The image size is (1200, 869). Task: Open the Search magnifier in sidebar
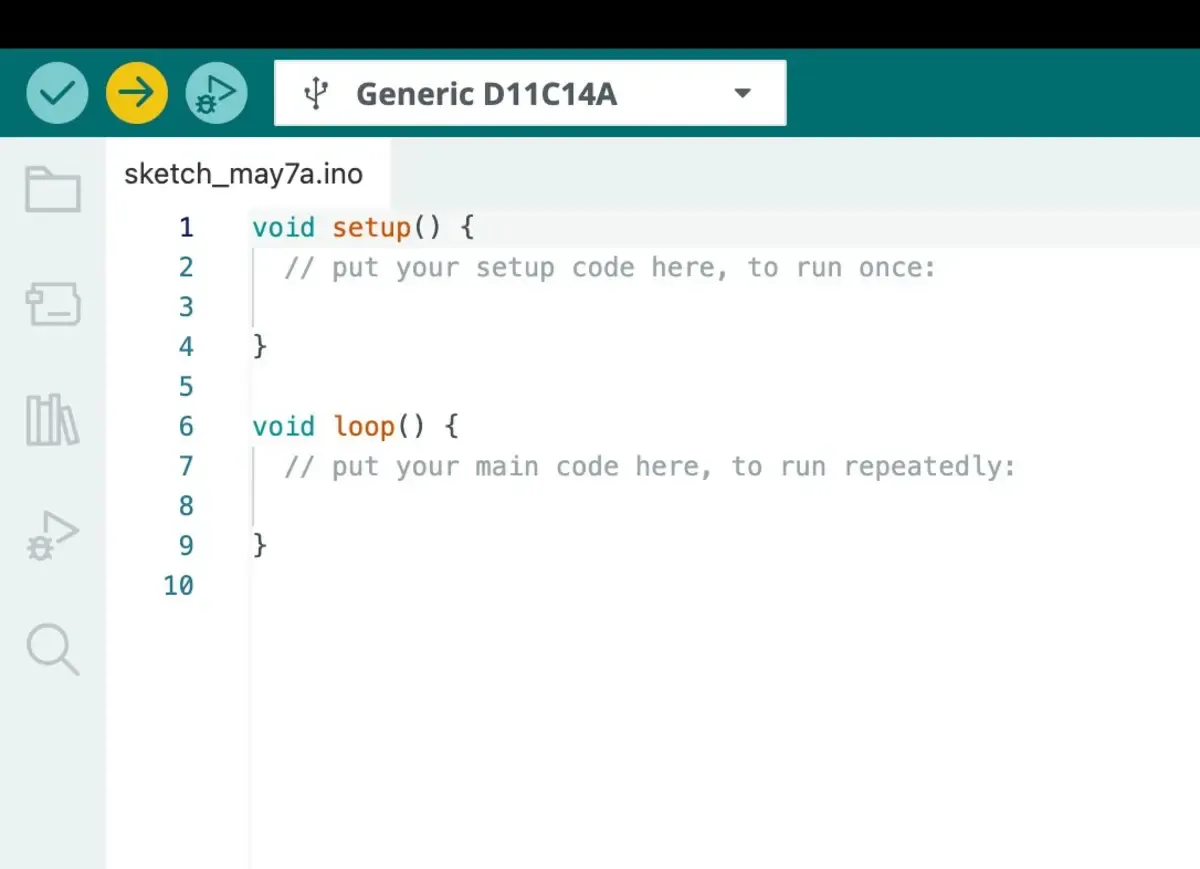52,650
